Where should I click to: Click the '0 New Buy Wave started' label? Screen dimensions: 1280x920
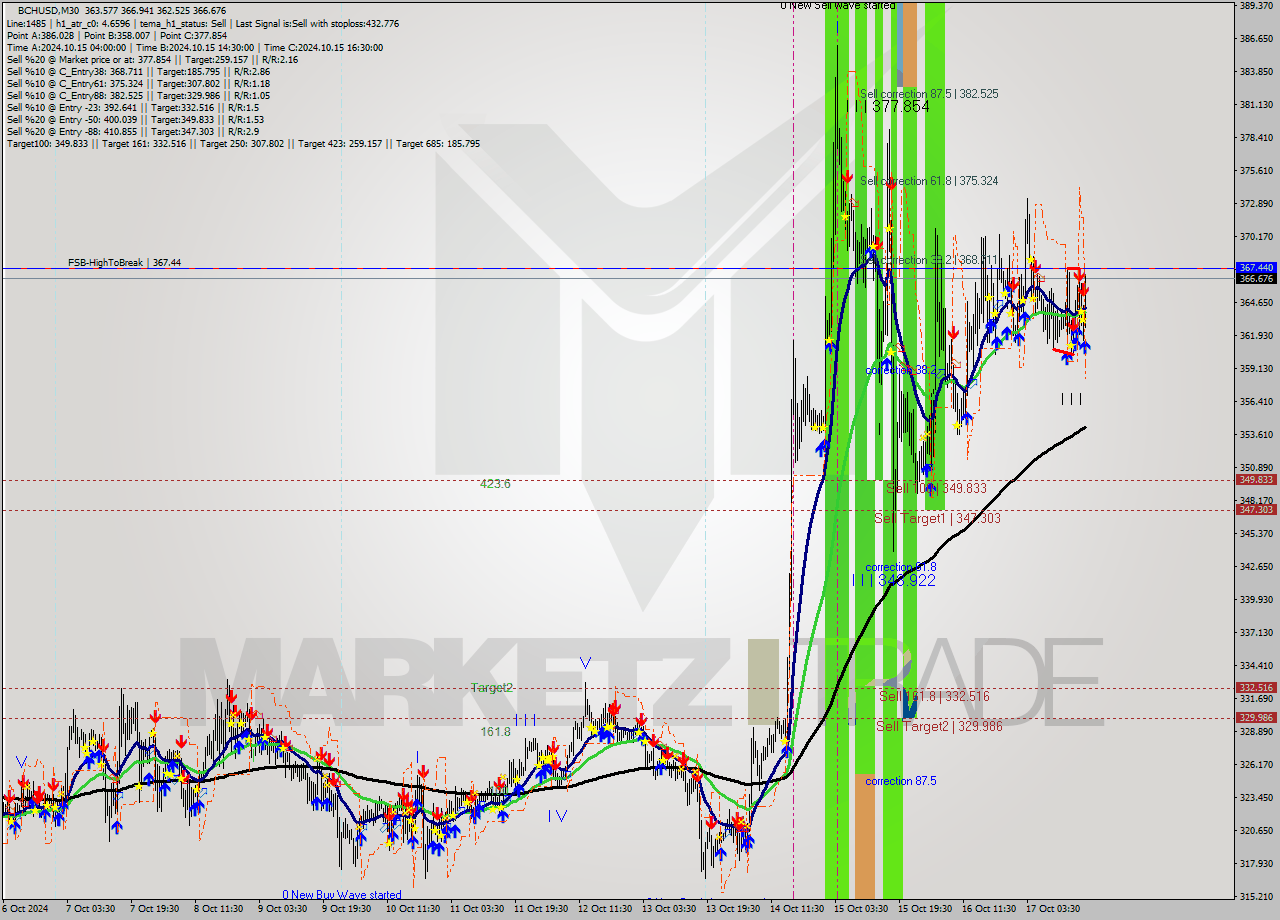[342, 895]
